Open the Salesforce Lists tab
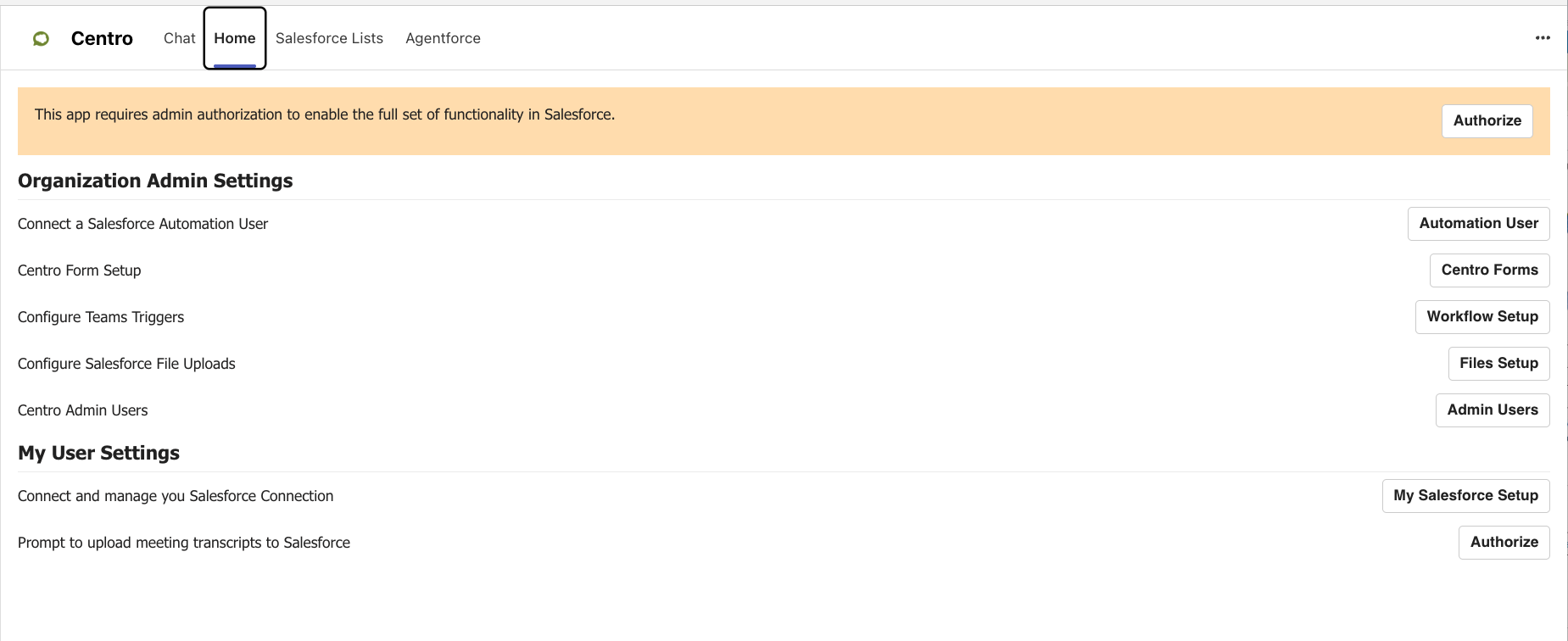The height and width of the screenshot is (641, 1568). click(x=329, y=38)
